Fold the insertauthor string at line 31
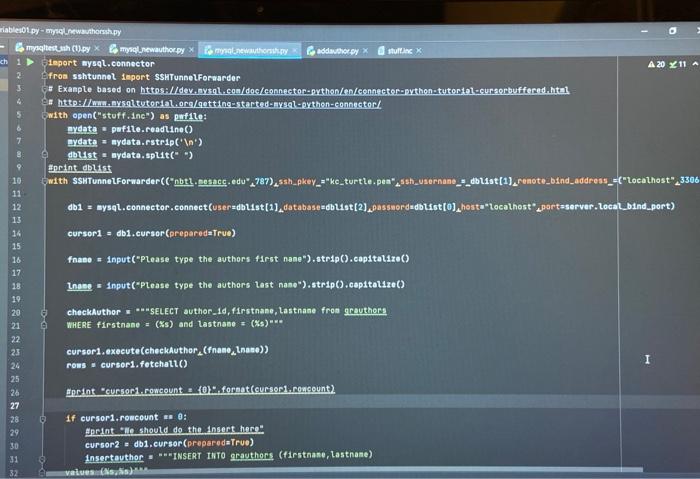The width and height of the screenshot is (700, 479). [x=42, y=458]
